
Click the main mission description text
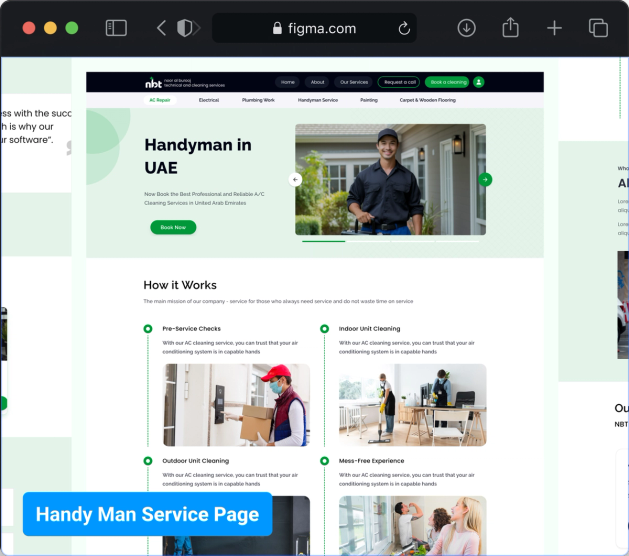278,301
